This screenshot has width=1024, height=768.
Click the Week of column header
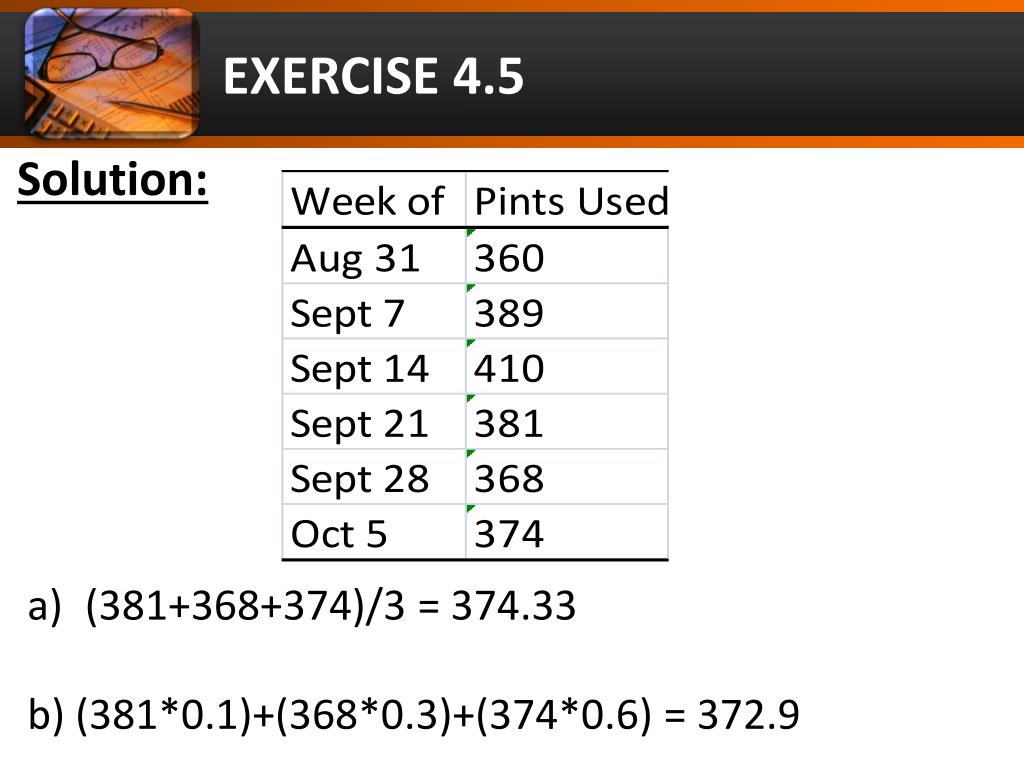pyautogui.click(x=374, y=200)
